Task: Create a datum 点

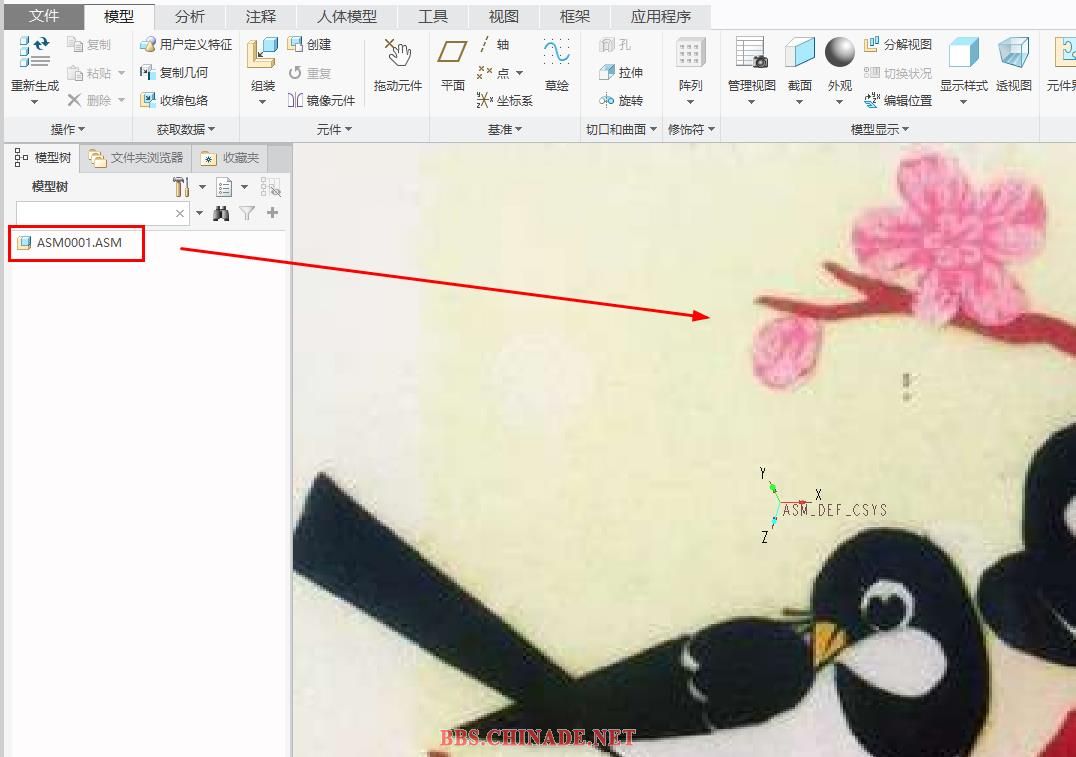Action: tap(493, 73)
